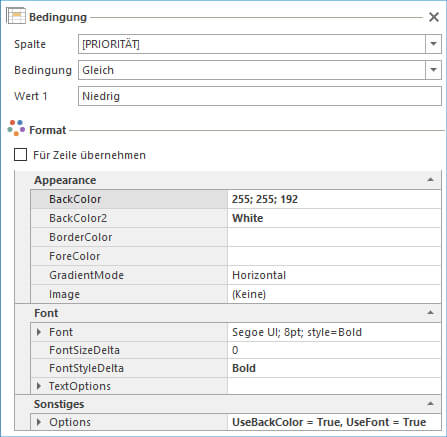Image resolution: width=447 pixels, height=437 pixels.
Task: Select the FontSizeDelta property label
Action: tap(84, 350)
